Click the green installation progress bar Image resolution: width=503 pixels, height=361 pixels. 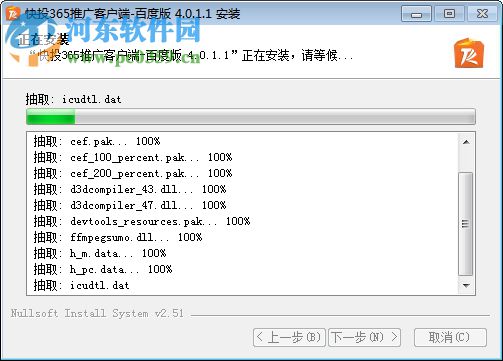click(251, 117)
